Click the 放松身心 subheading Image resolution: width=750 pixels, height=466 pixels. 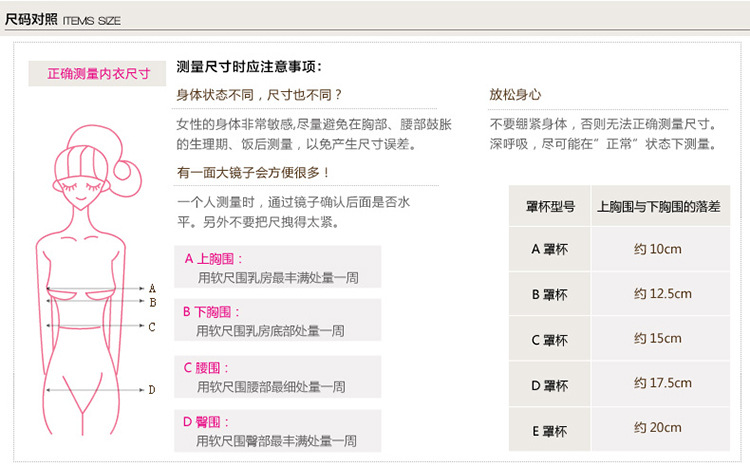pyautogui.click(x=515, y=95)
